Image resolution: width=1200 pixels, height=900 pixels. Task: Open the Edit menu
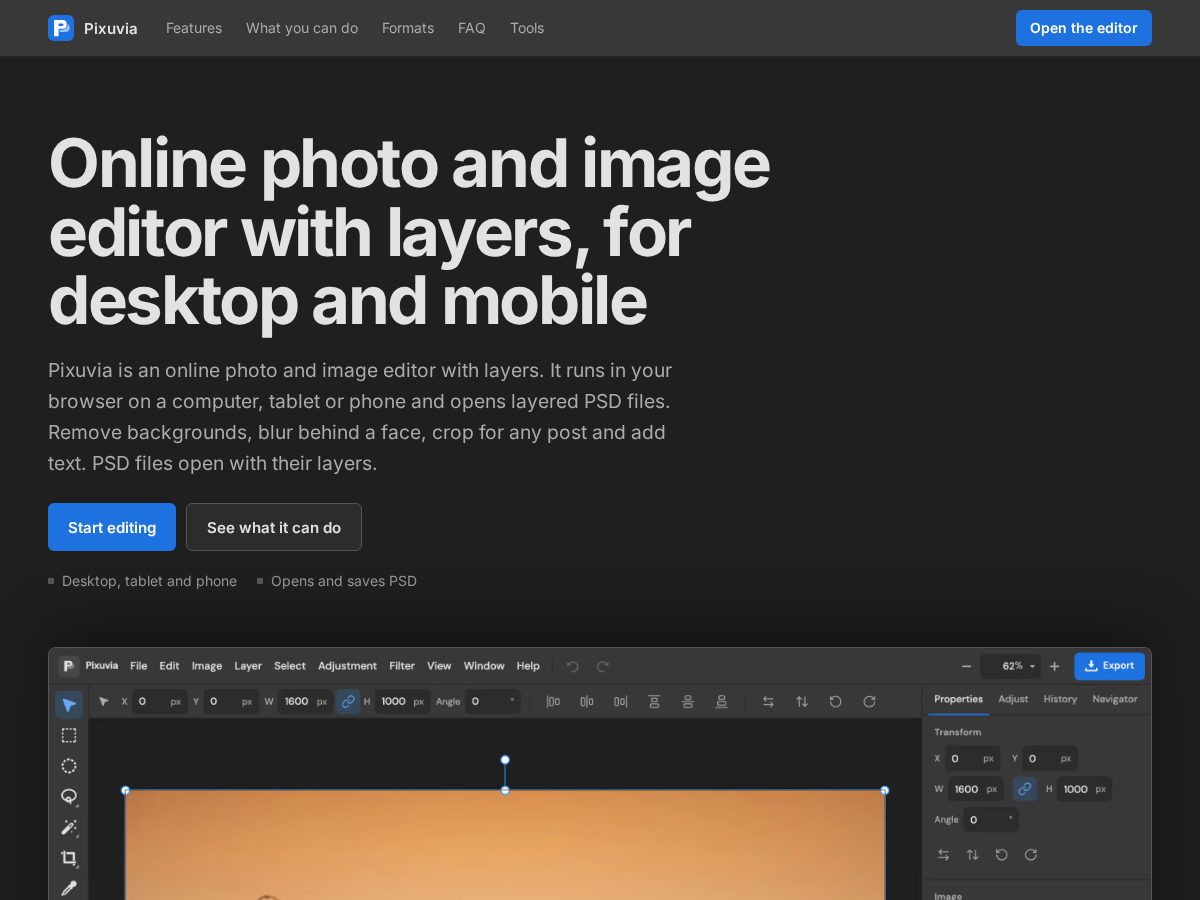(x=170, y=666)
